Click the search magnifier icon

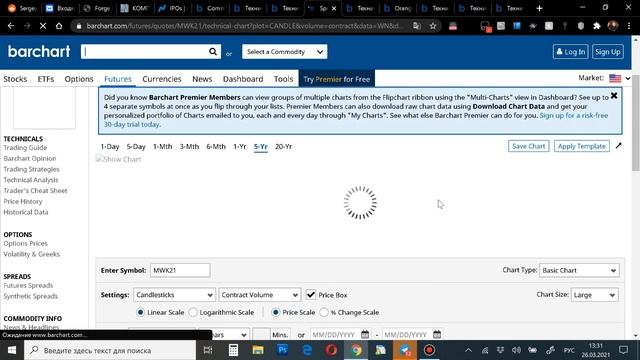click(x=213, y=52)
